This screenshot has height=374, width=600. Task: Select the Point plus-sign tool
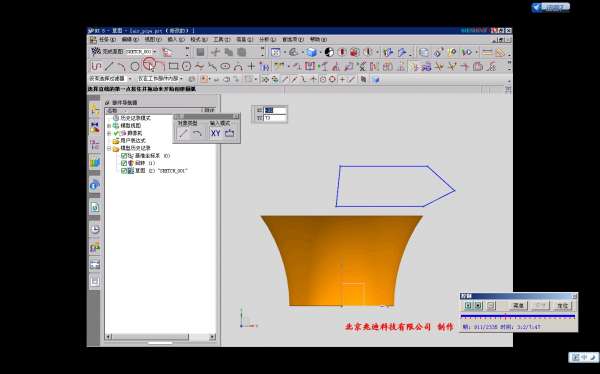(x=251, y=66)
